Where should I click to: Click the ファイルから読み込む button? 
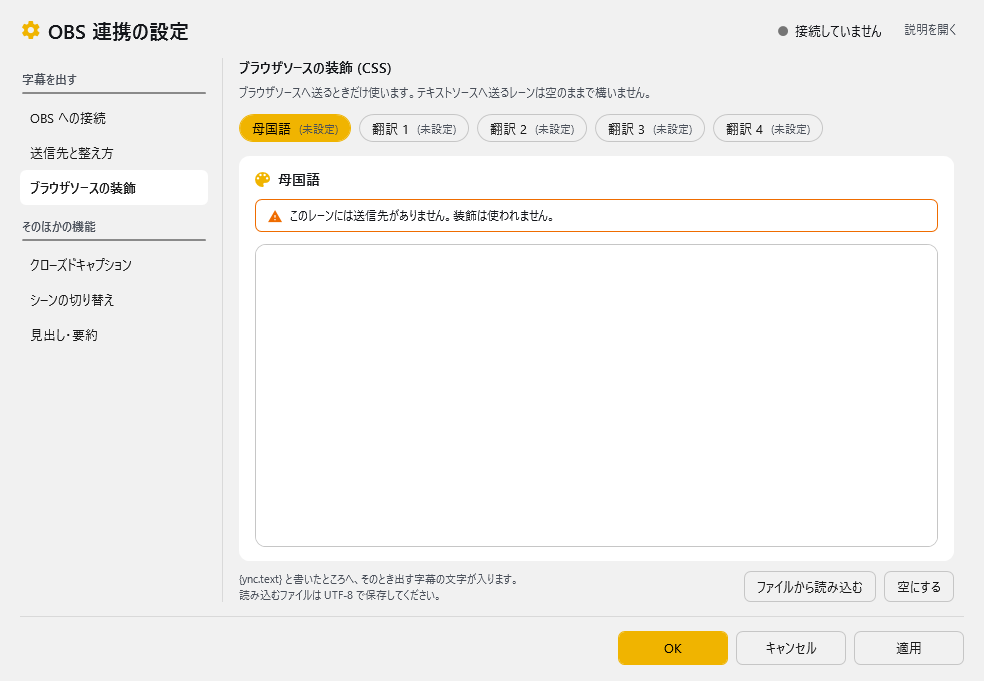810,587
